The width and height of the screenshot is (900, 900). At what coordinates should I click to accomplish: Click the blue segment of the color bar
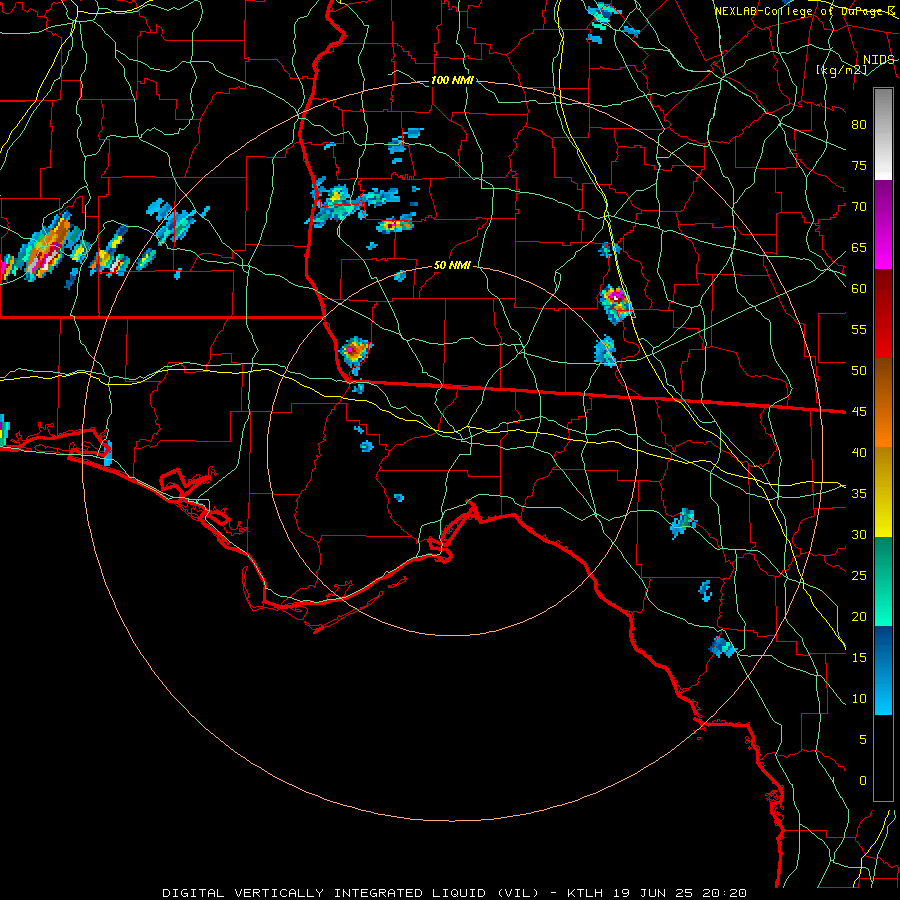tap(883, 670)
